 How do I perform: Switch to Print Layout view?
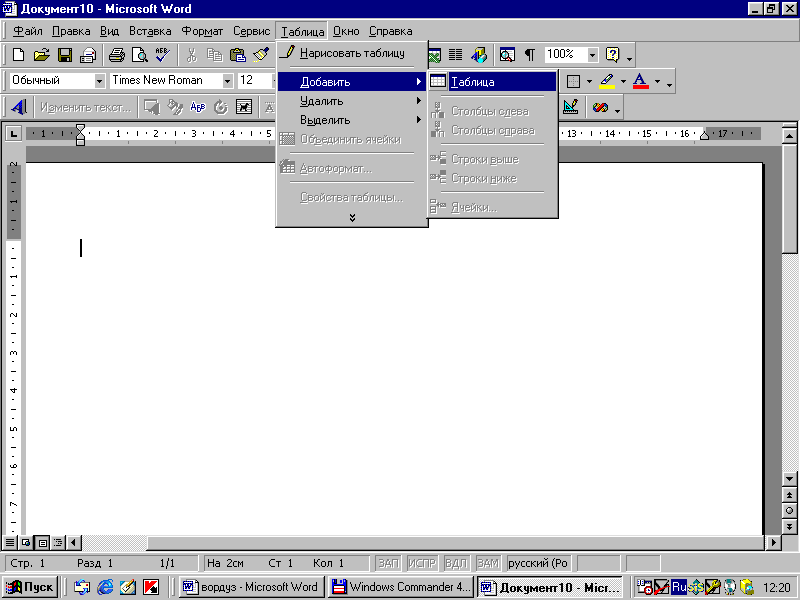coord(43,542)
